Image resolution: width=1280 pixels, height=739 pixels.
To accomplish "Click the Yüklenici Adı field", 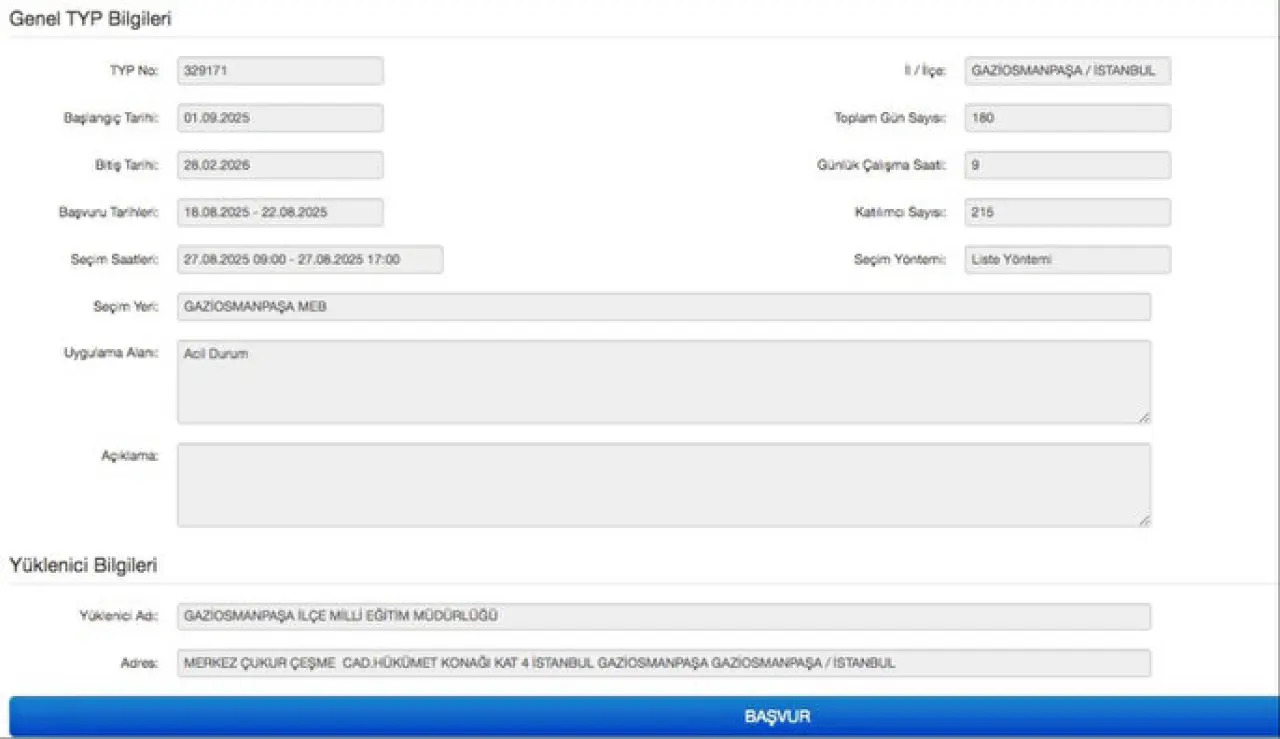I will pos(663,616).
